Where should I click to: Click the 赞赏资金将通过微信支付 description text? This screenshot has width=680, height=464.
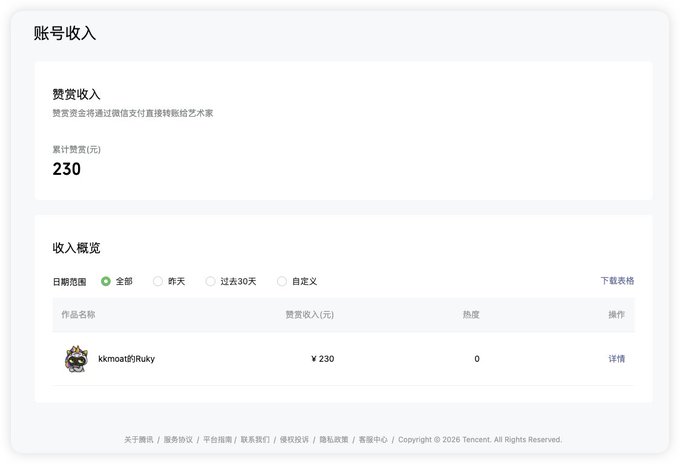133,113
